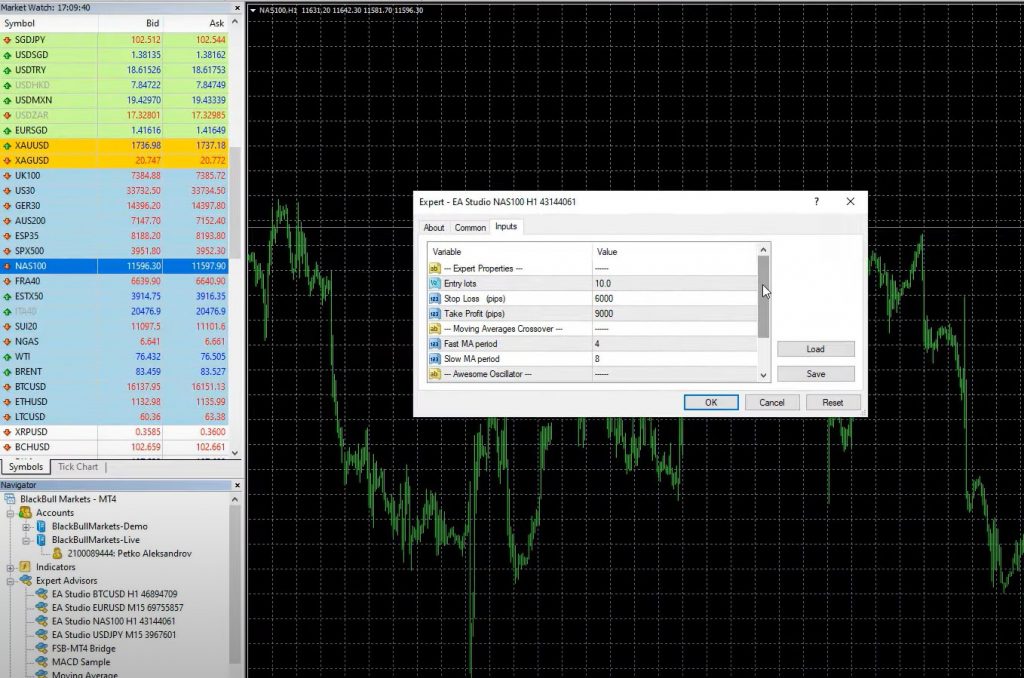
Task: Collapse the Expert Advisors tree node
Action: (x=11, y=581)
